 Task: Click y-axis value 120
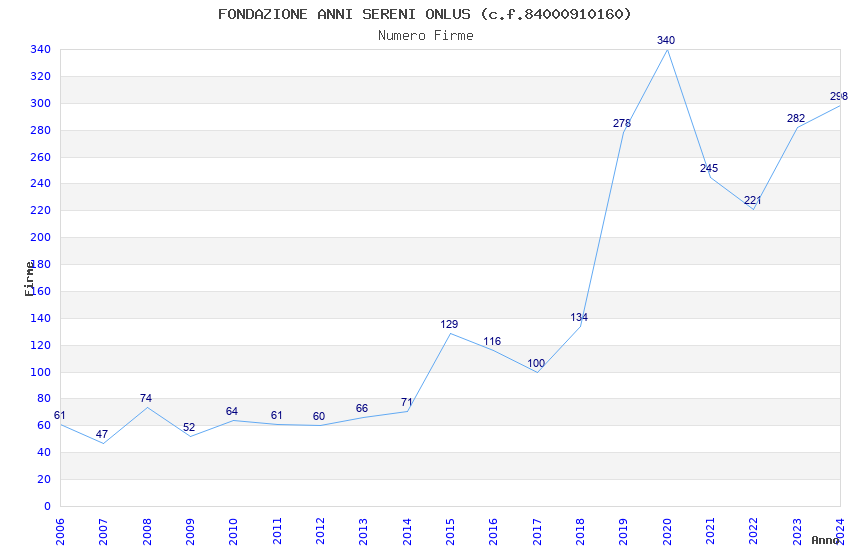(x=41, y=345)
